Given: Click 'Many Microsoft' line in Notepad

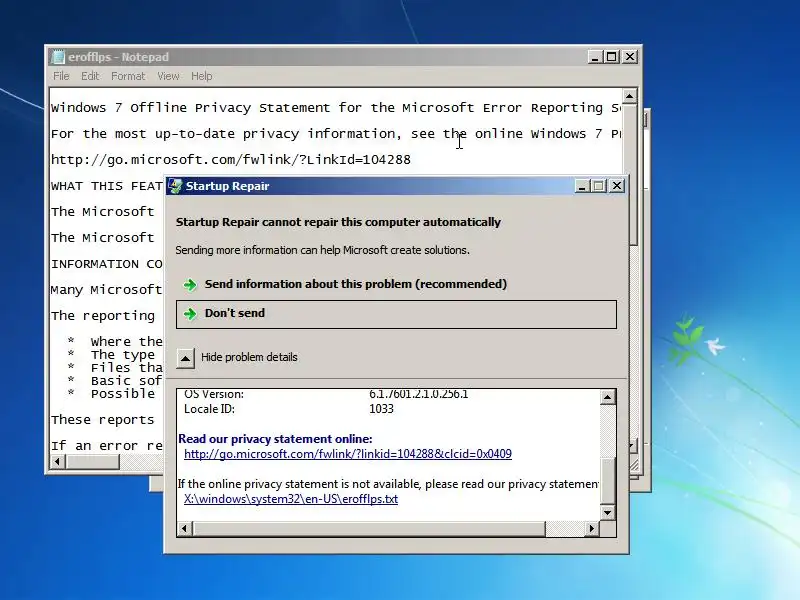Looking at the screenshot, I should pos(106,290).
